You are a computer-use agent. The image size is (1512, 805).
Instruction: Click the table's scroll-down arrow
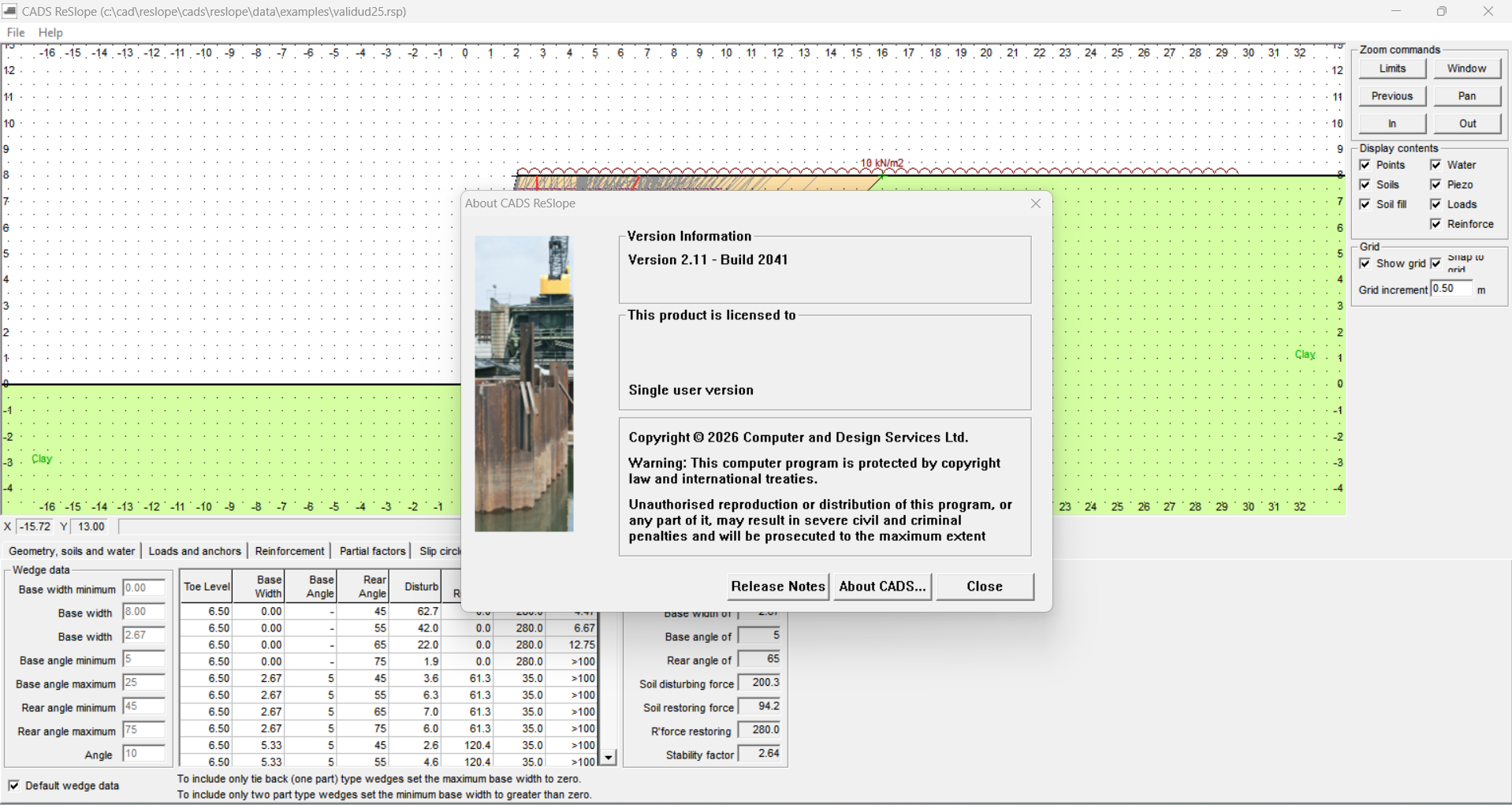tap(608, 758)
